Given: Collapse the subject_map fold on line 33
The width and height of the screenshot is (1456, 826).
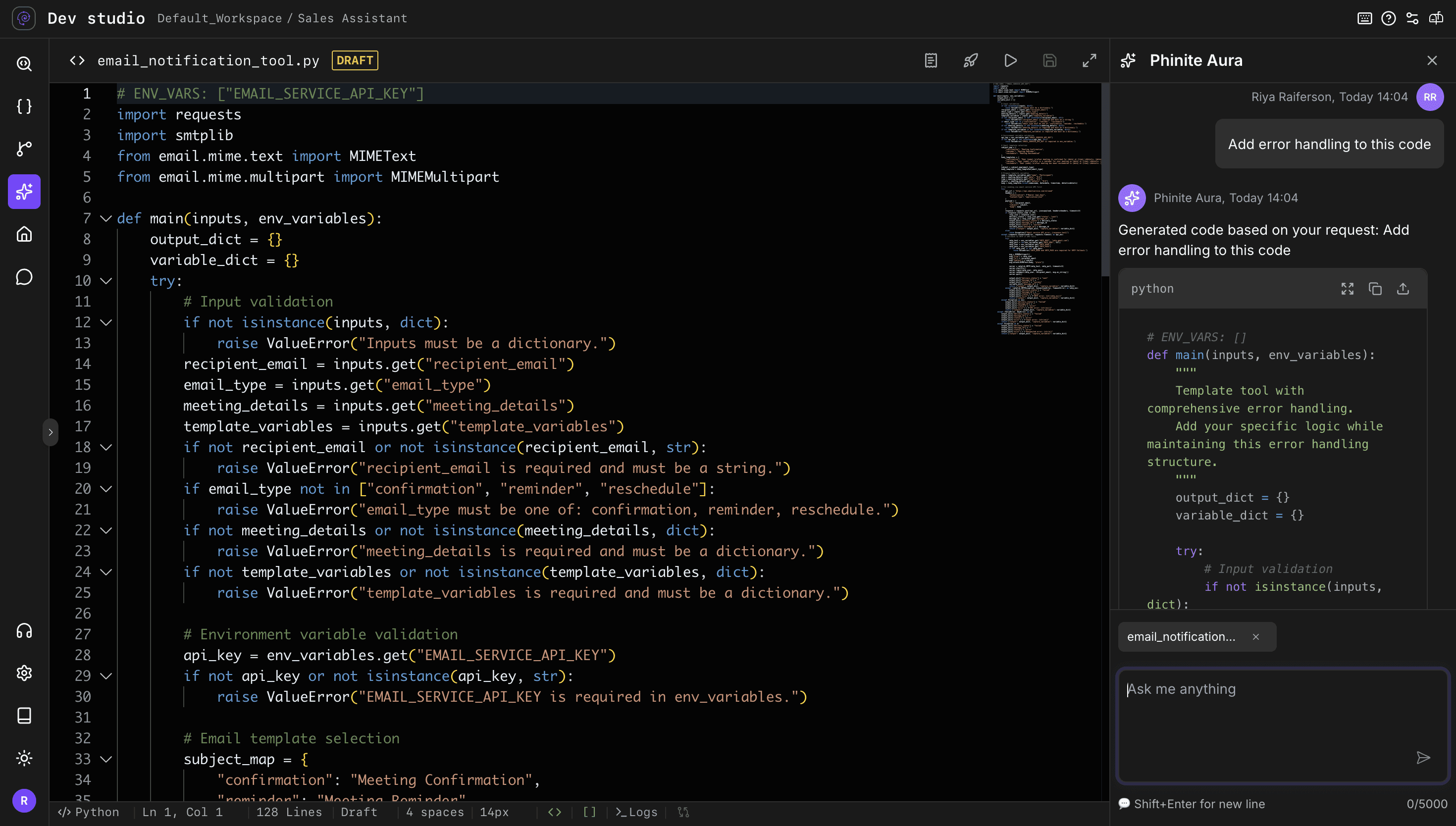Looking at the screenshot, I should (105, 759).
